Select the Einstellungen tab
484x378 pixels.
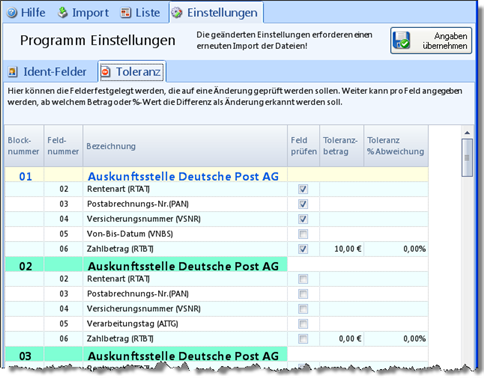(x=216, y=13)
